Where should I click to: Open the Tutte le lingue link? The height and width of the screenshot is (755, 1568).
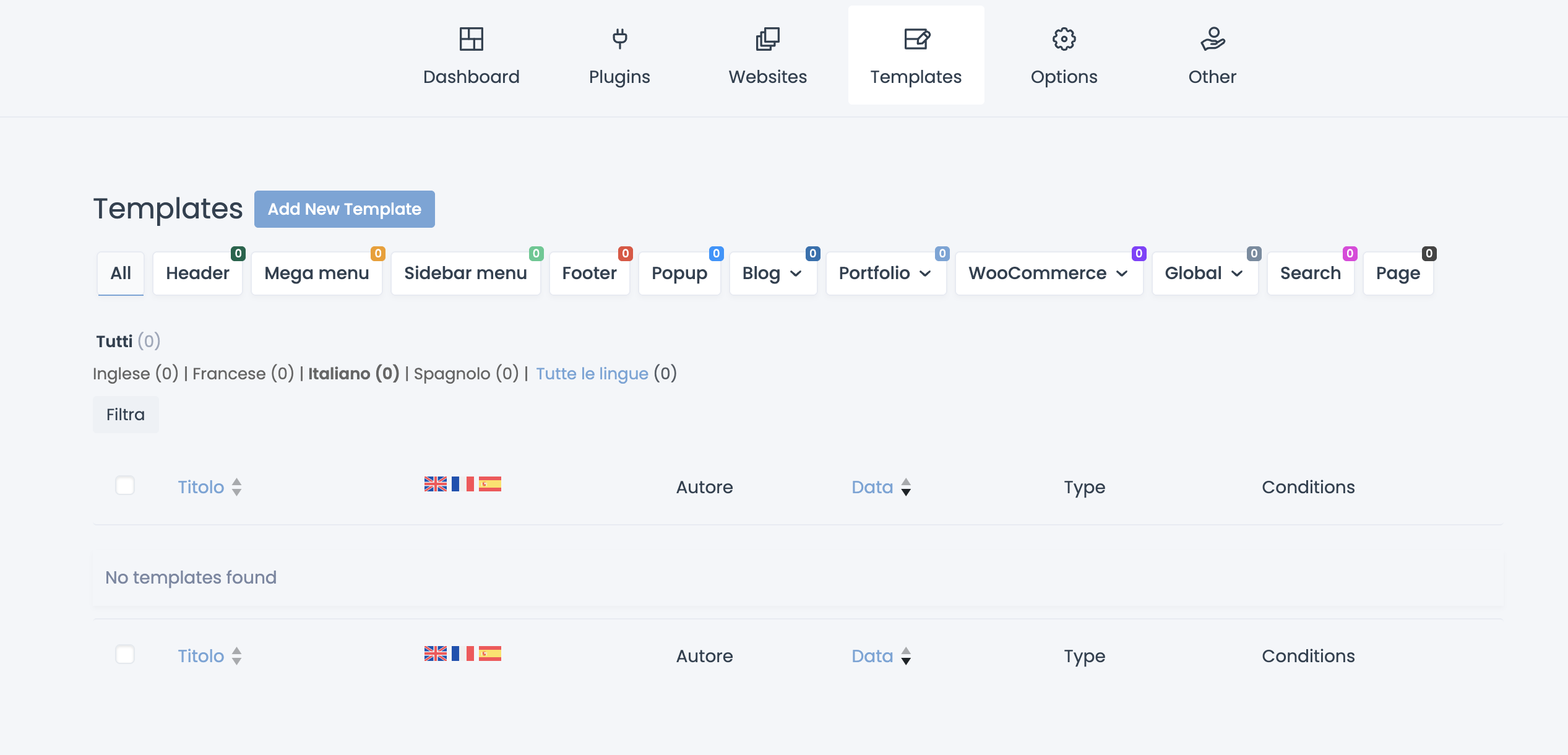(x=592, y=374)
